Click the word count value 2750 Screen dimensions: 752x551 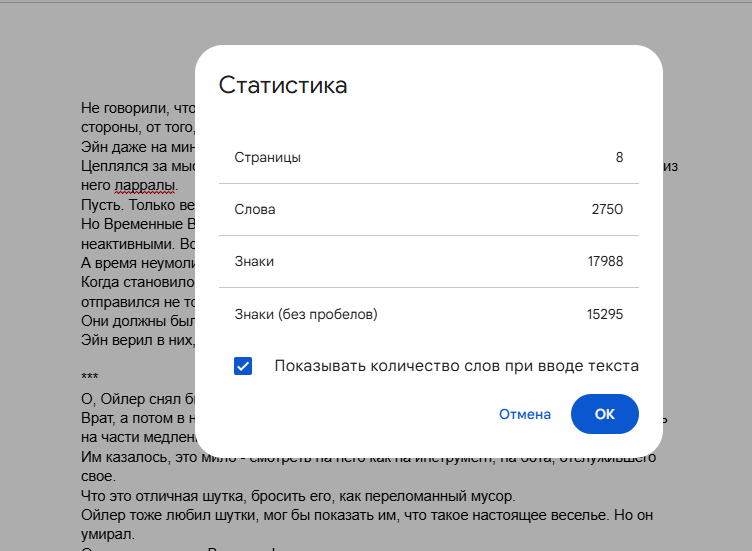click(x=607, y=210)
